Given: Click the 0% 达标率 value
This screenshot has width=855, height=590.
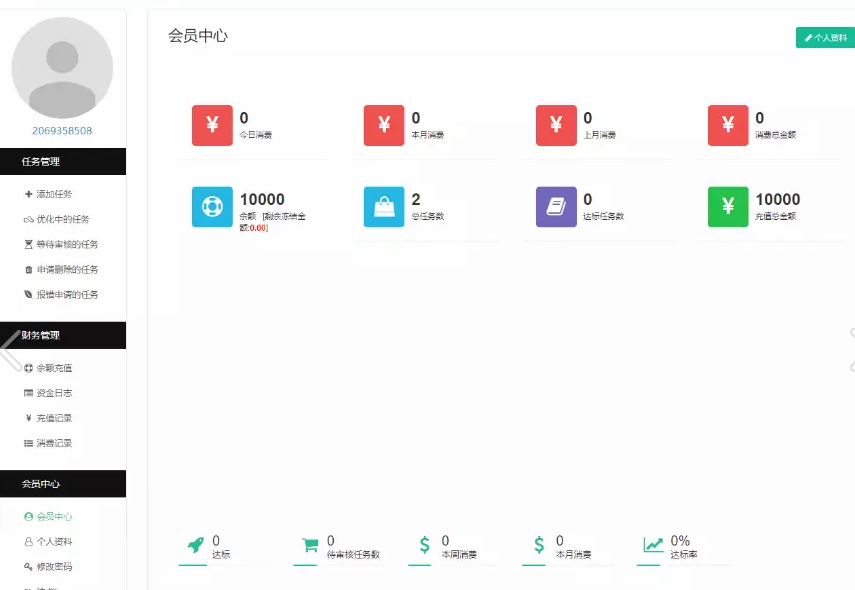Looking at the screenshot, I should point(680,540).
